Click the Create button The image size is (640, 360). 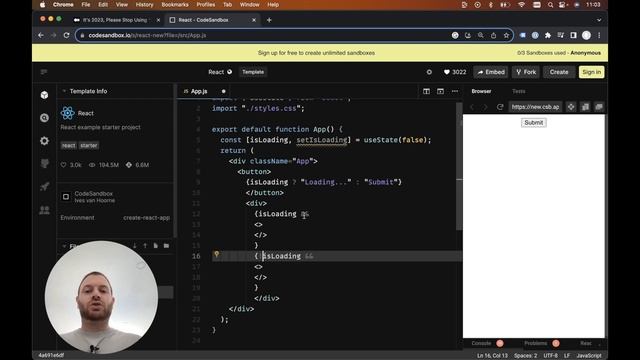click(x=559, y=72)
